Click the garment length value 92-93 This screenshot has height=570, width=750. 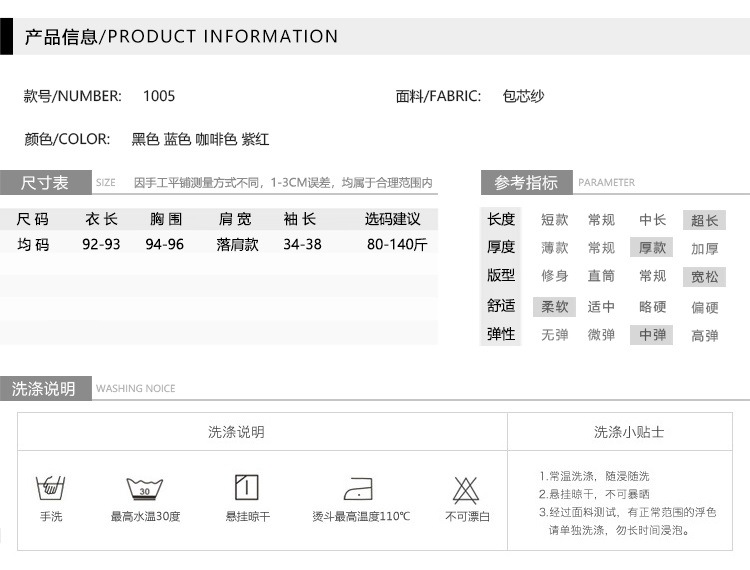pos(101,245)
